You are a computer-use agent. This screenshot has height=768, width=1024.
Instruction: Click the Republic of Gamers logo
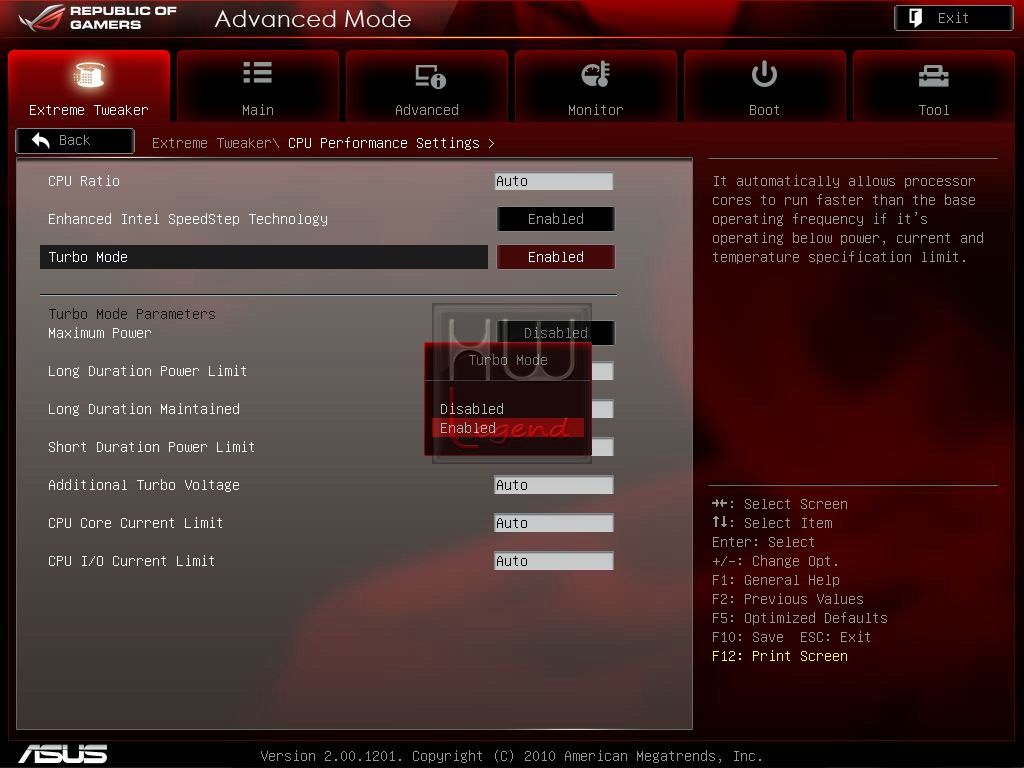point(98,18)
